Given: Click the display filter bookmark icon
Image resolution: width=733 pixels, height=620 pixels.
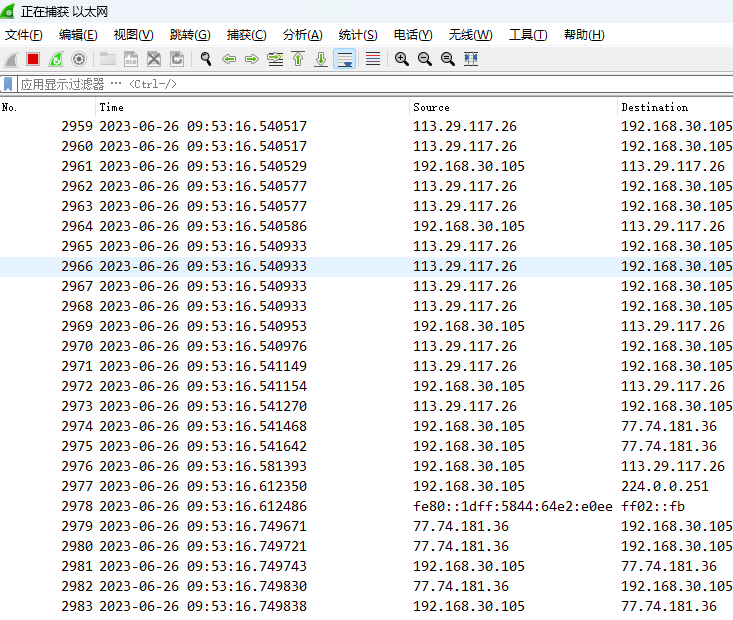Looking at the screenshot, I should pyautogui.click(x=8, y=84).
